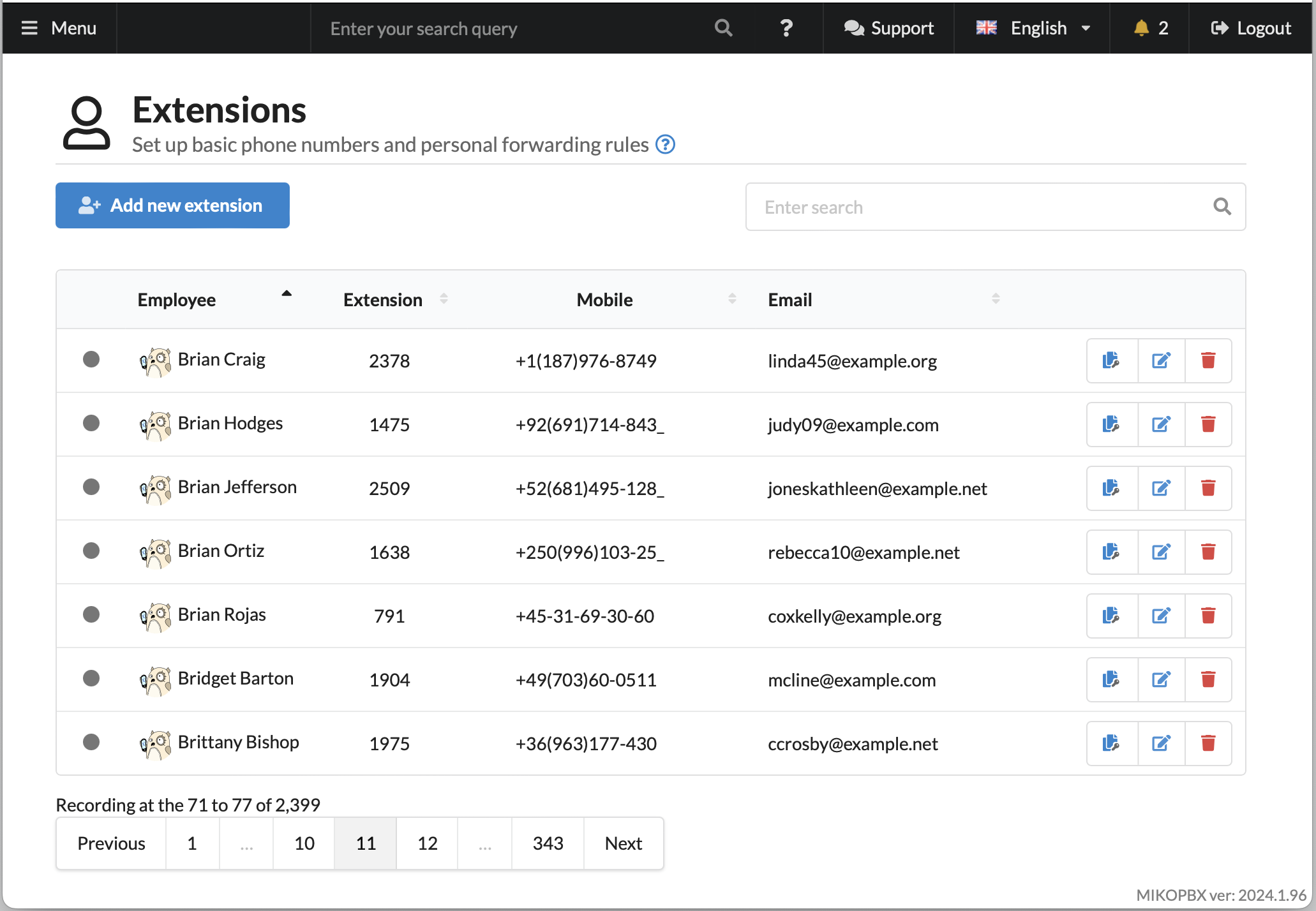The height and width of the screenshot is (911, 1316).
Task: Open the main Menu
Action: [59, 28]
